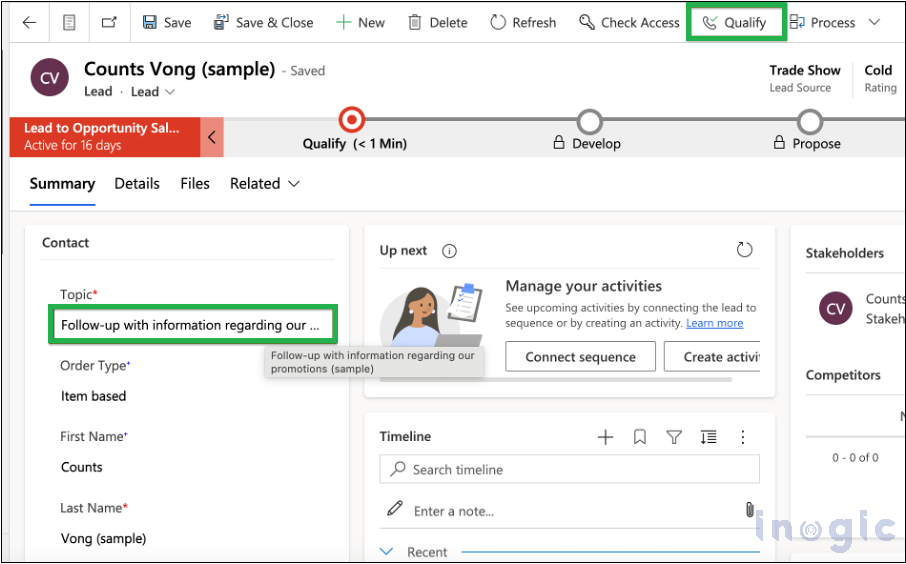Image resolution: width=906 pixels, height=564 pixels.
Task: Switch to the Details tab
Action: [137, 184]
